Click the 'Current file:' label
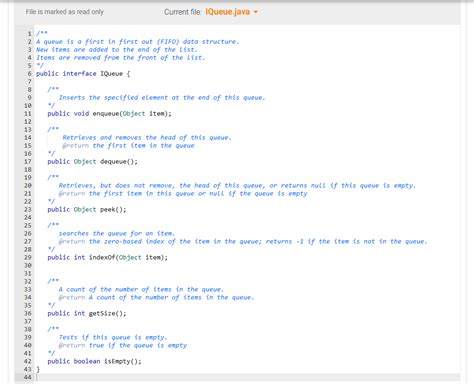The image size is (474, 384). (x=182, y=12)
